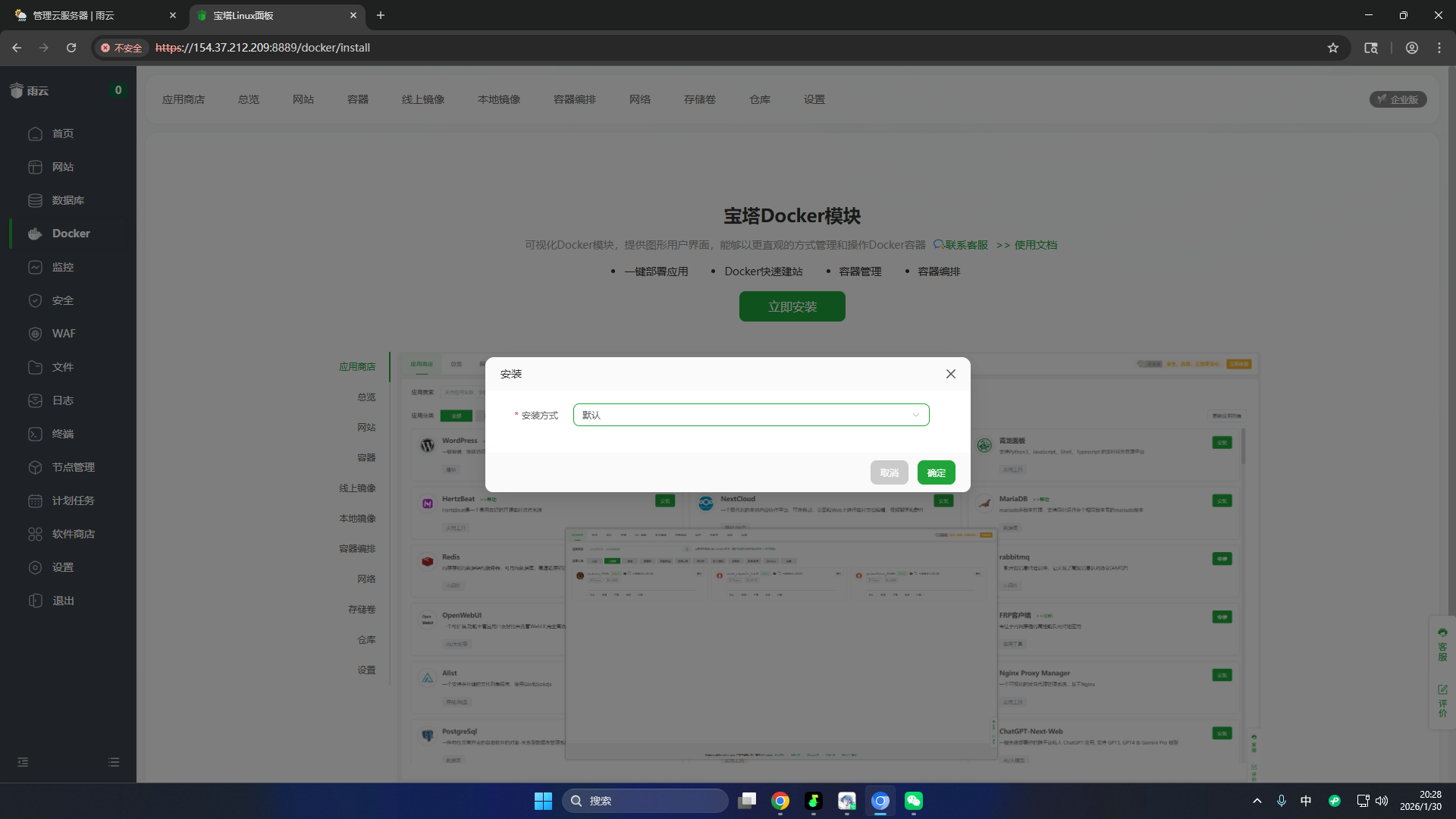
Task: Click the monitoring icon in sidebar
Action: (35, 267)
